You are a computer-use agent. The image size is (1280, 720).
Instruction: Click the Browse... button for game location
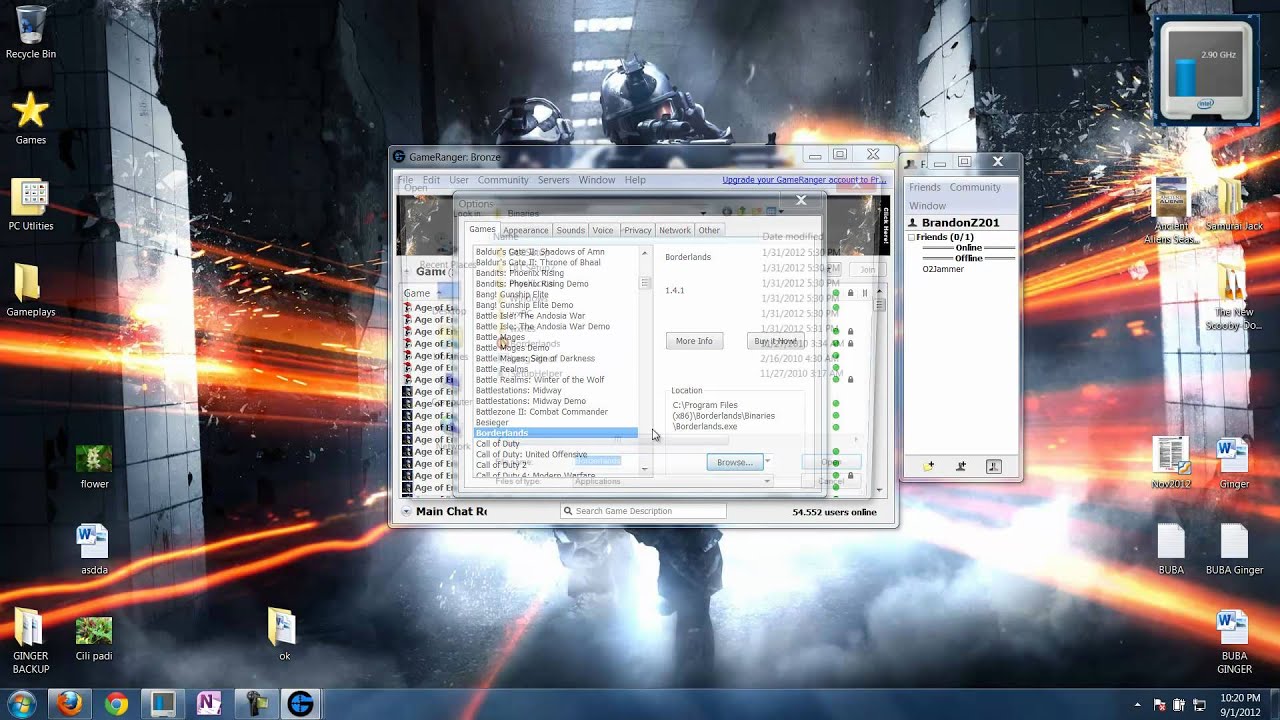click(x=735, y=462)
